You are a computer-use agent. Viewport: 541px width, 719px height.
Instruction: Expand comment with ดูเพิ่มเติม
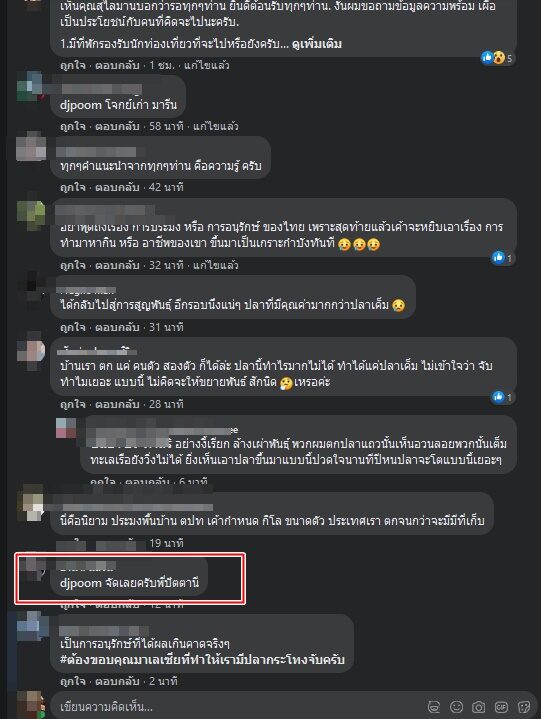click(x=317, y=44)
